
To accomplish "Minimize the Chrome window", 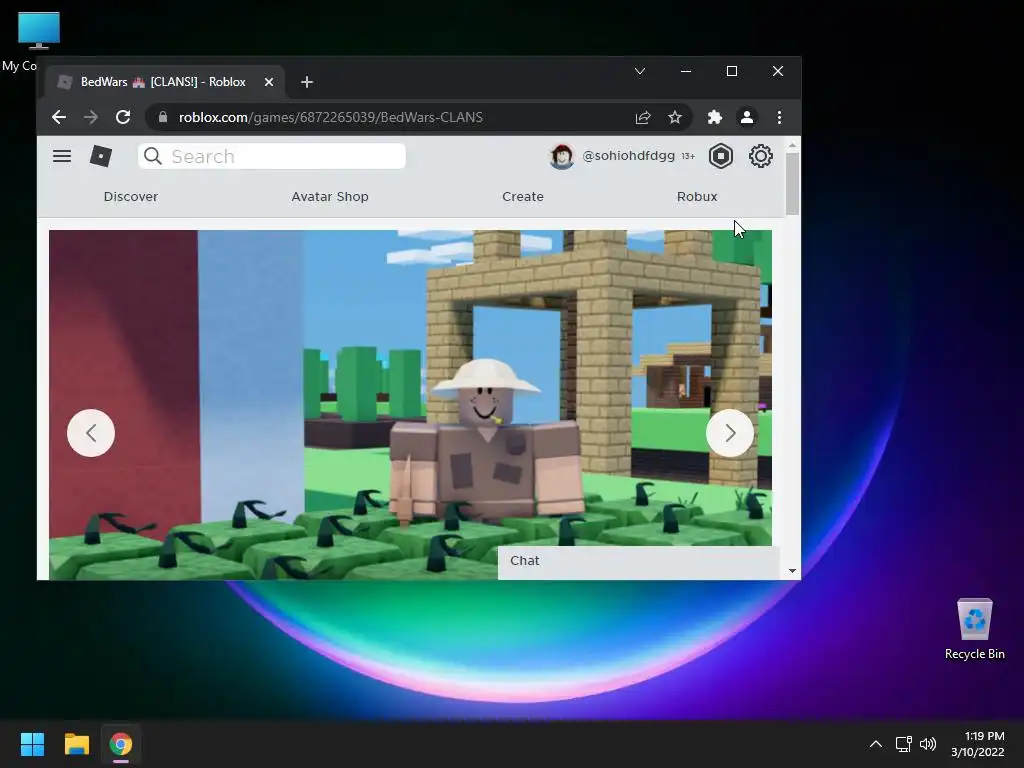I will [686, 71].
